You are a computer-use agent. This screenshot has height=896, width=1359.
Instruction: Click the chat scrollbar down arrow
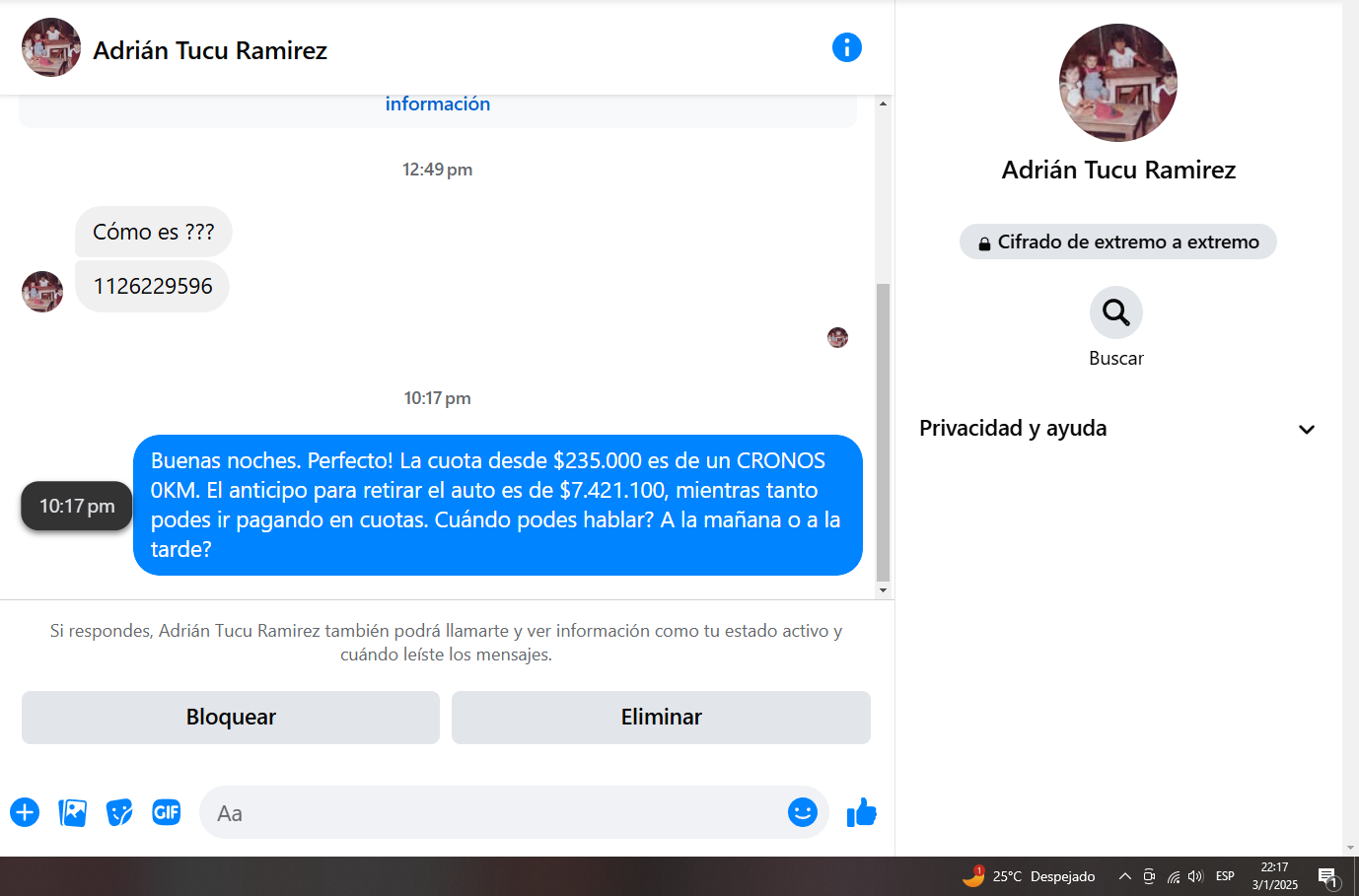883,590
